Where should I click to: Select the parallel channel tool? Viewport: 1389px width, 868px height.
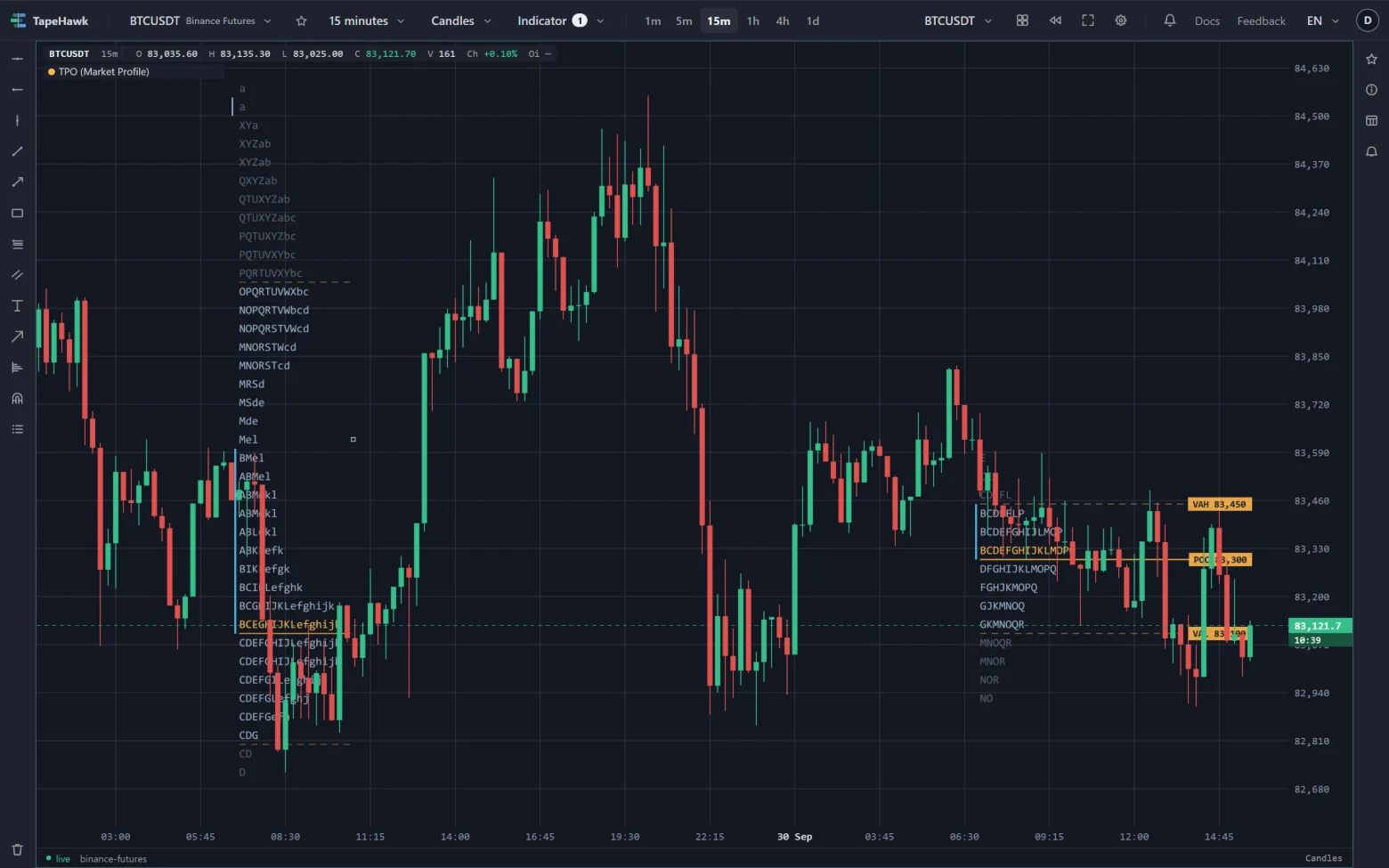17,275
